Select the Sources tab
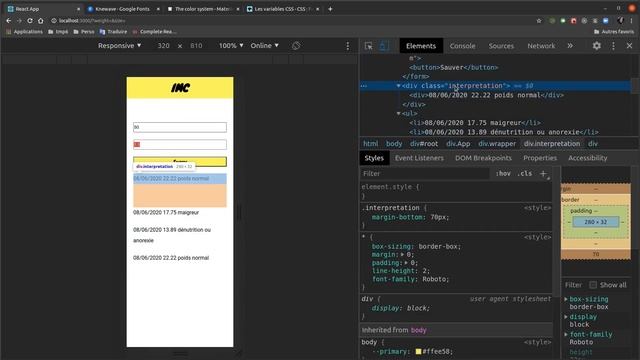This screenshot has height=360, width=640. coord(501,46)
